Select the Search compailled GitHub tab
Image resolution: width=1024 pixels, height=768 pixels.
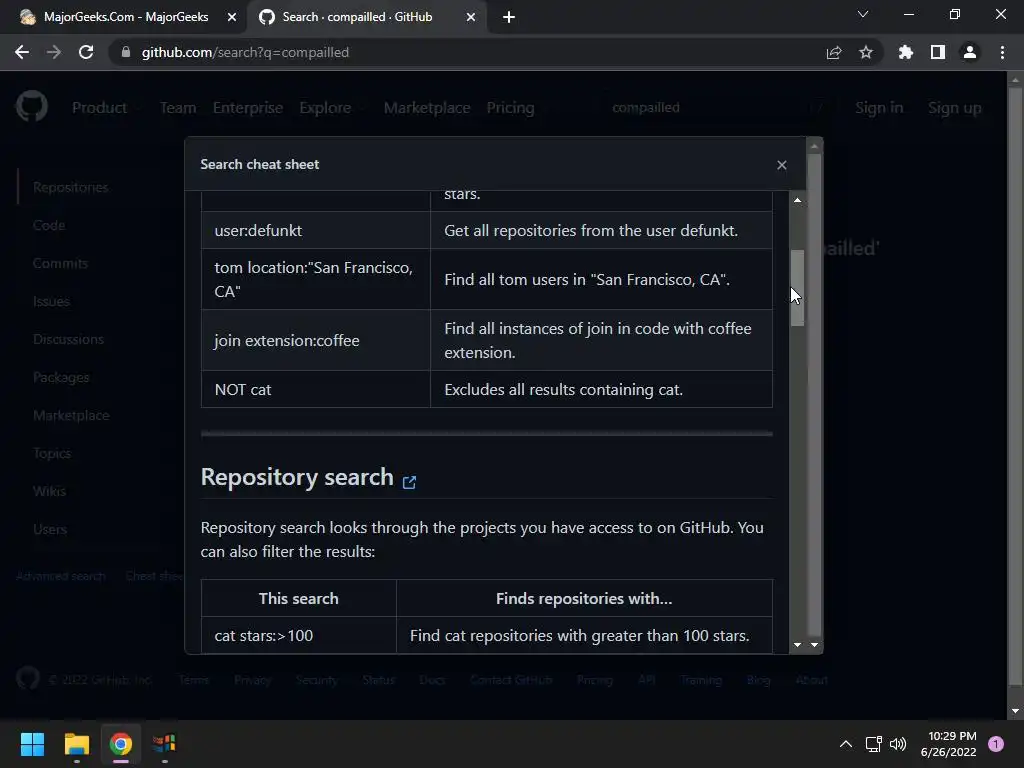(x=366, y=17)
